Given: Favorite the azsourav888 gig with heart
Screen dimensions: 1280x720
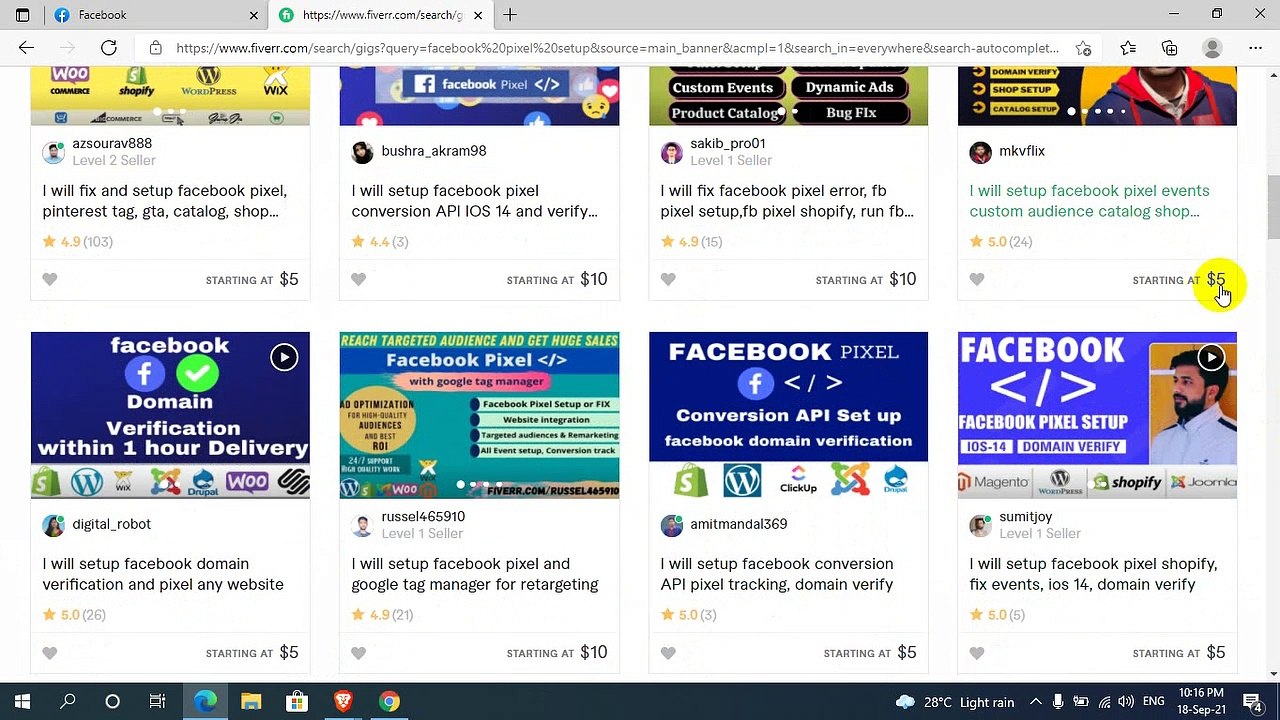Looking at the screenshot, I should 50,280.
